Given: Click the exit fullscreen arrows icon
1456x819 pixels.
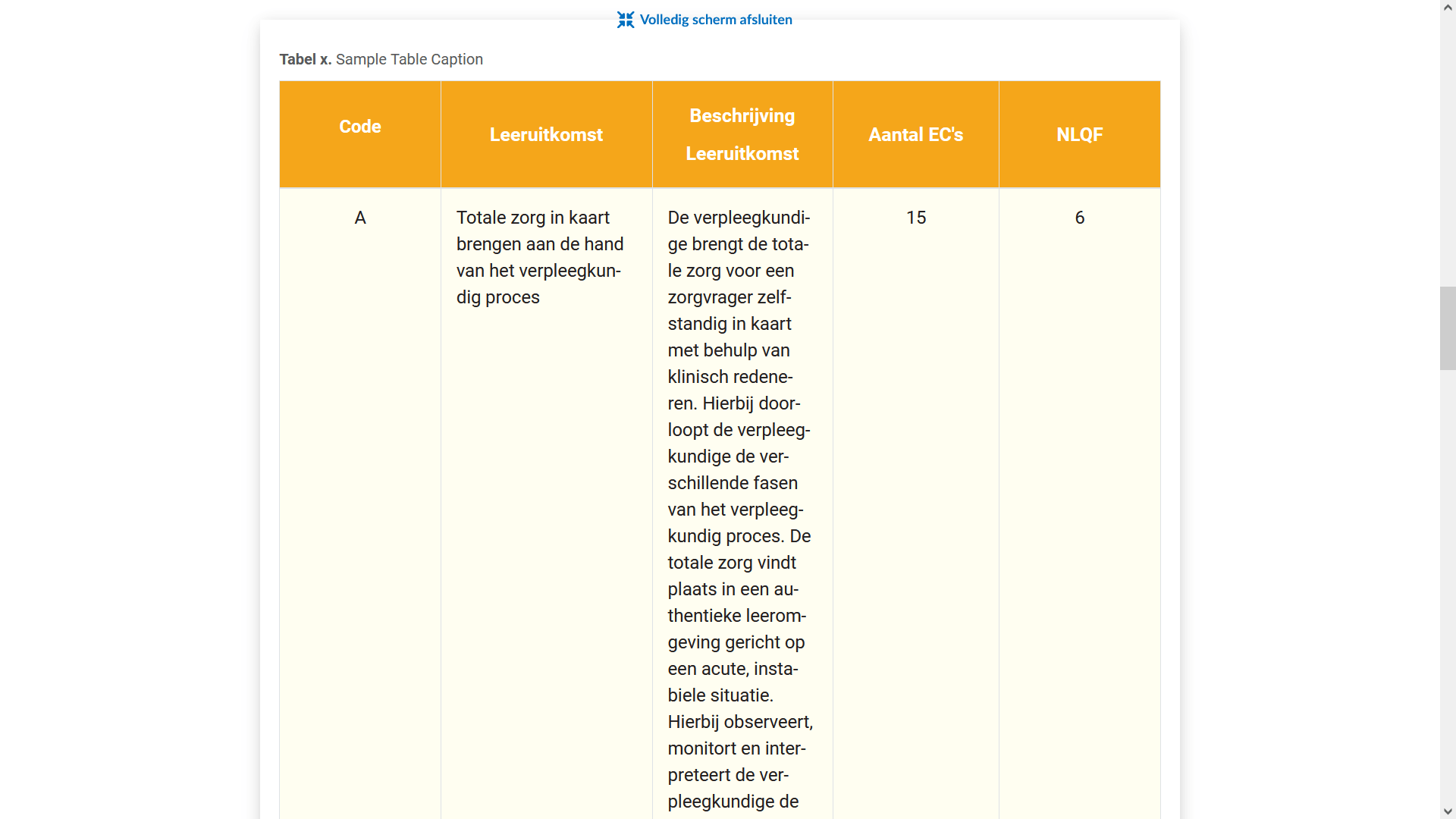Looking at the screenshot, I should click(626, 20).
